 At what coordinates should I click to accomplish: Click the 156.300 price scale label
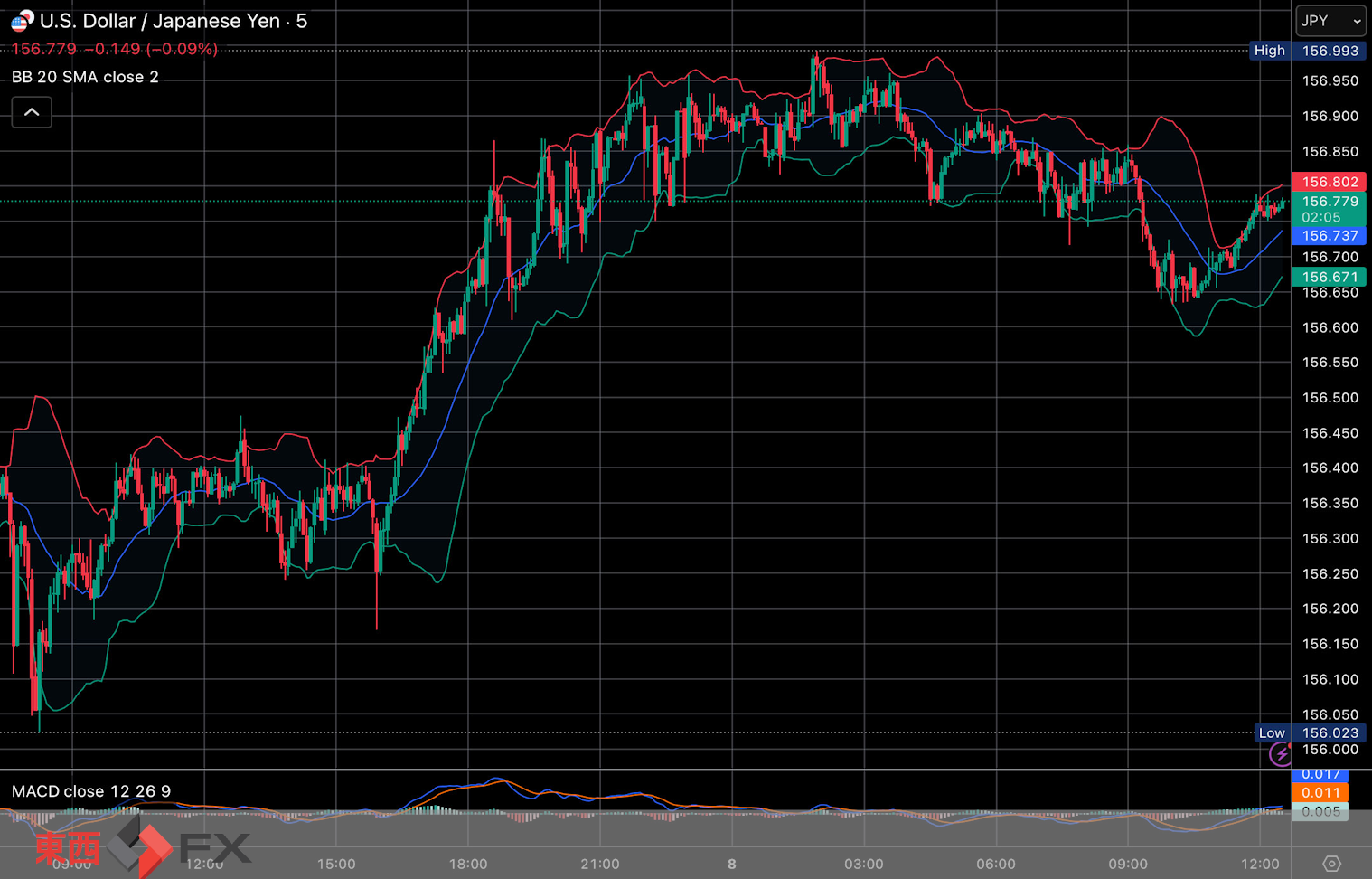1330,538
